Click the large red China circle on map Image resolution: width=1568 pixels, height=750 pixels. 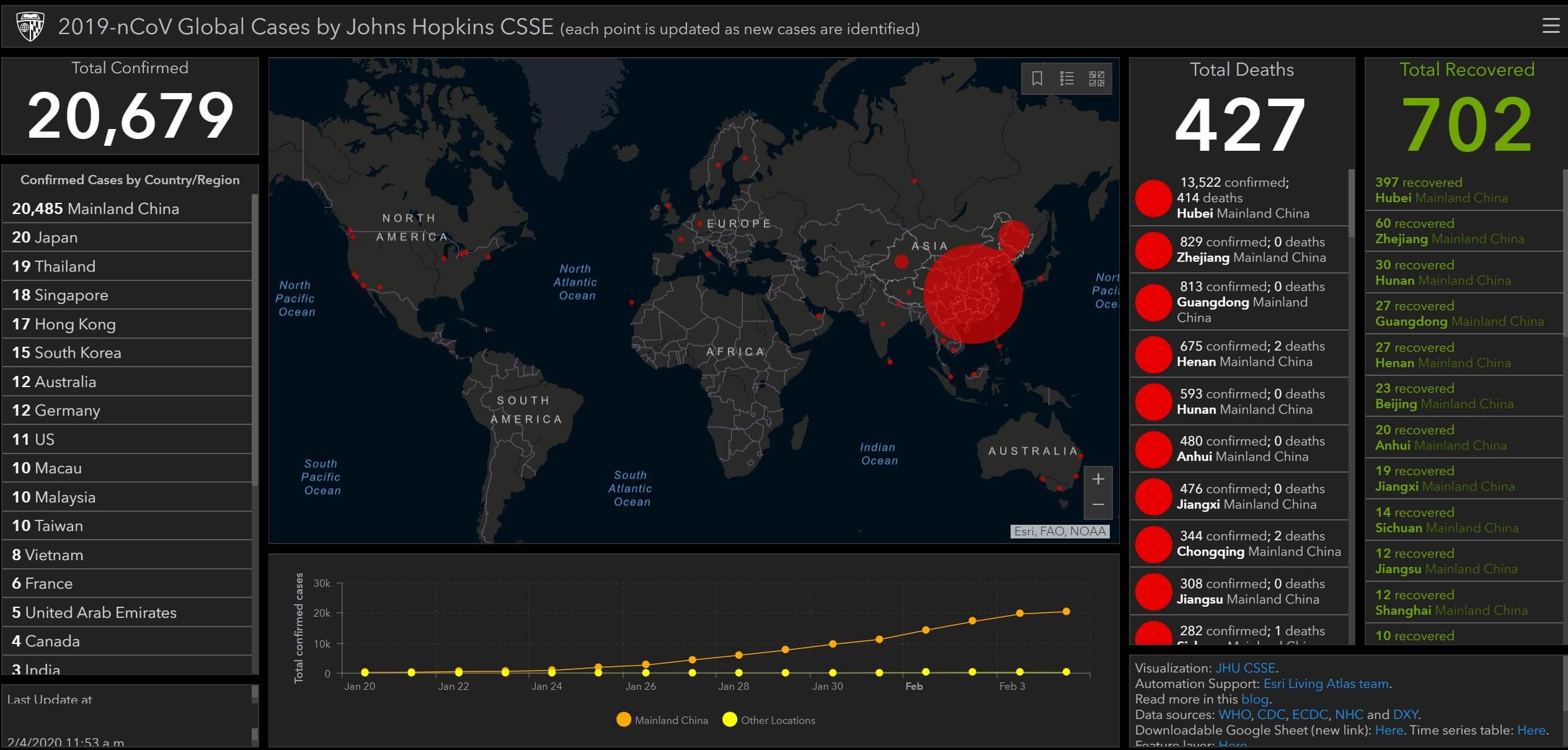pyautogui.click(x=972, y=294)
